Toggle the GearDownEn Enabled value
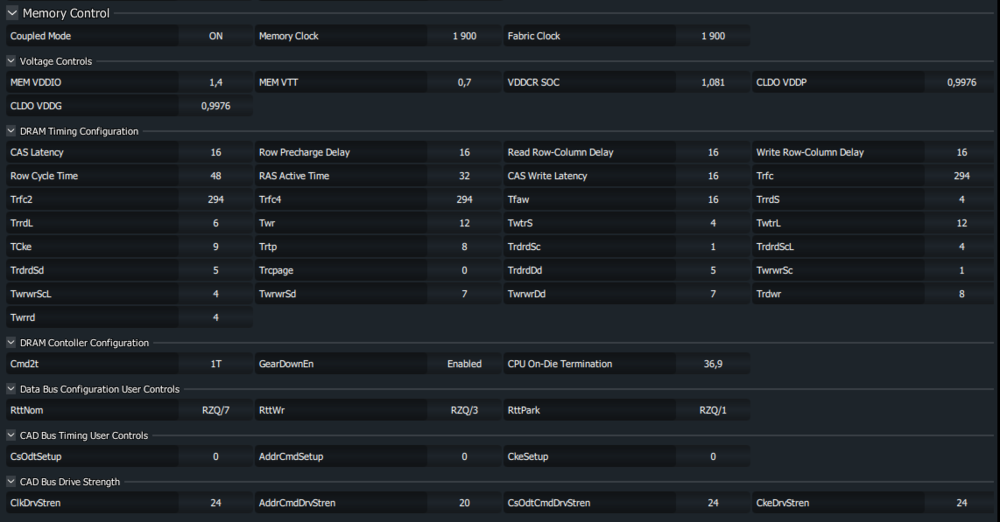The image size is (1000, 522). 464,364
